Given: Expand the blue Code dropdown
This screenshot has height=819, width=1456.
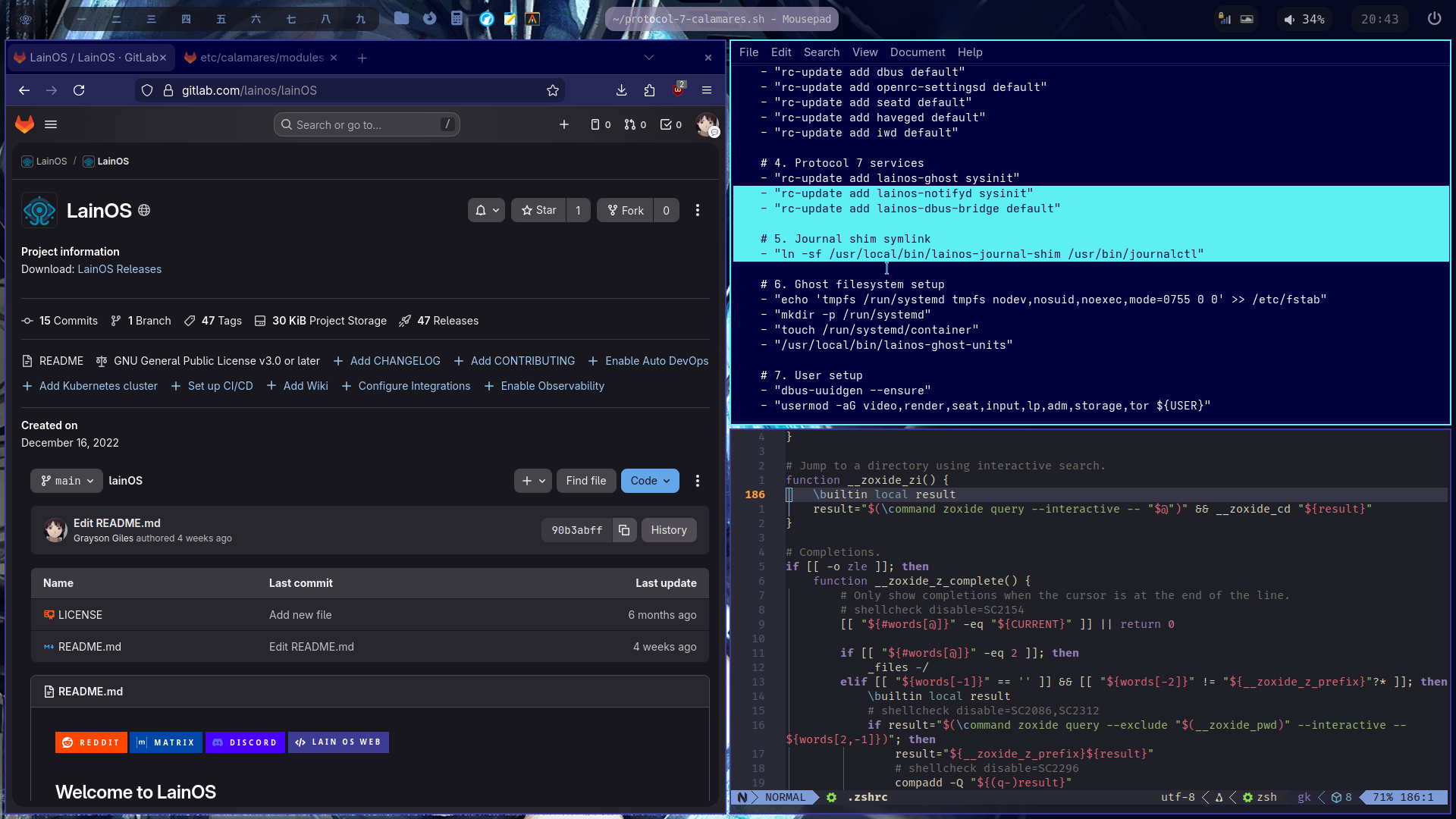Looking at the screenshot, I should click(x=650, y=481).
